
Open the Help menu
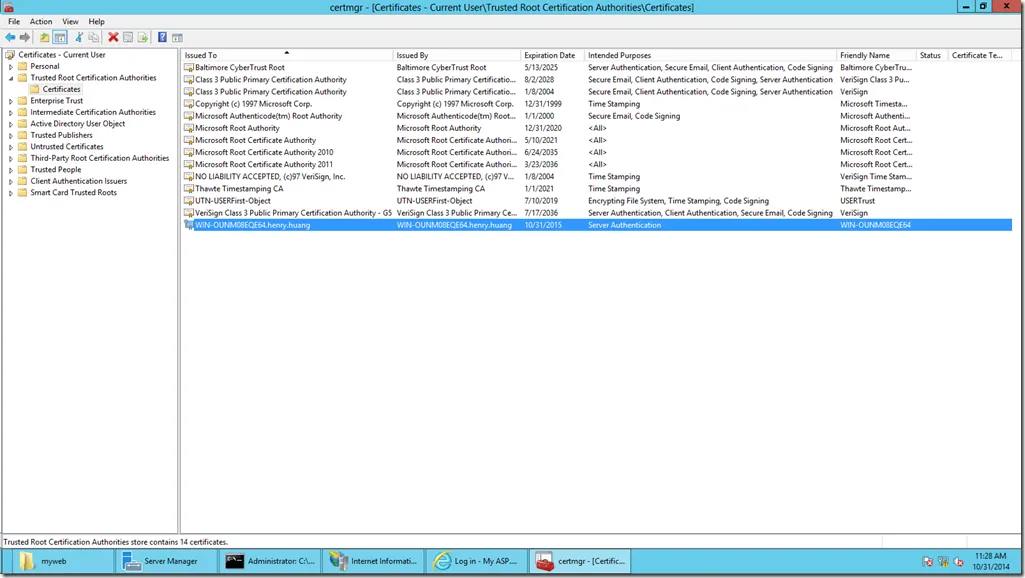pos(96,22)
